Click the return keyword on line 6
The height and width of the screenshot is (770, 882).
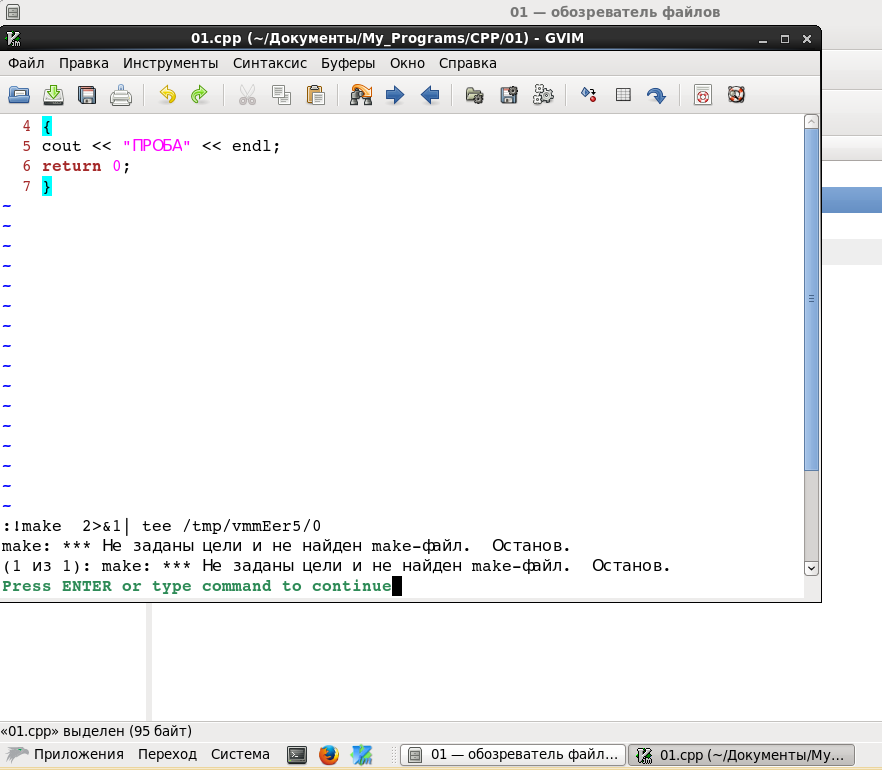71,166
